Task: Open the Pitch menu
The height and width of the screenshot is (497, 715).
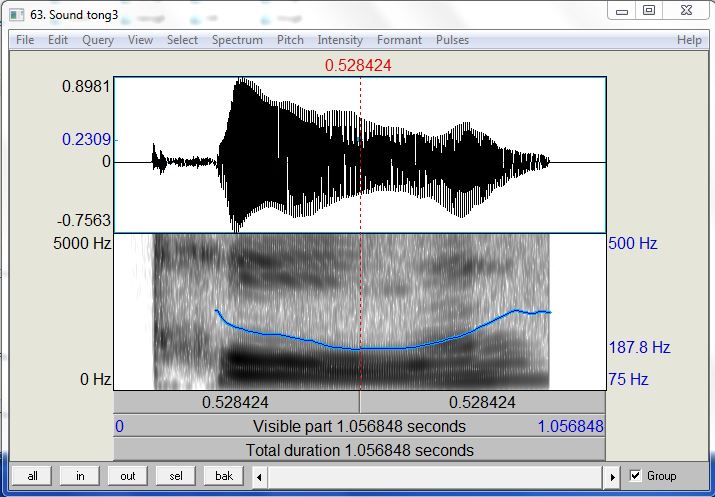Action: (290, 40)
